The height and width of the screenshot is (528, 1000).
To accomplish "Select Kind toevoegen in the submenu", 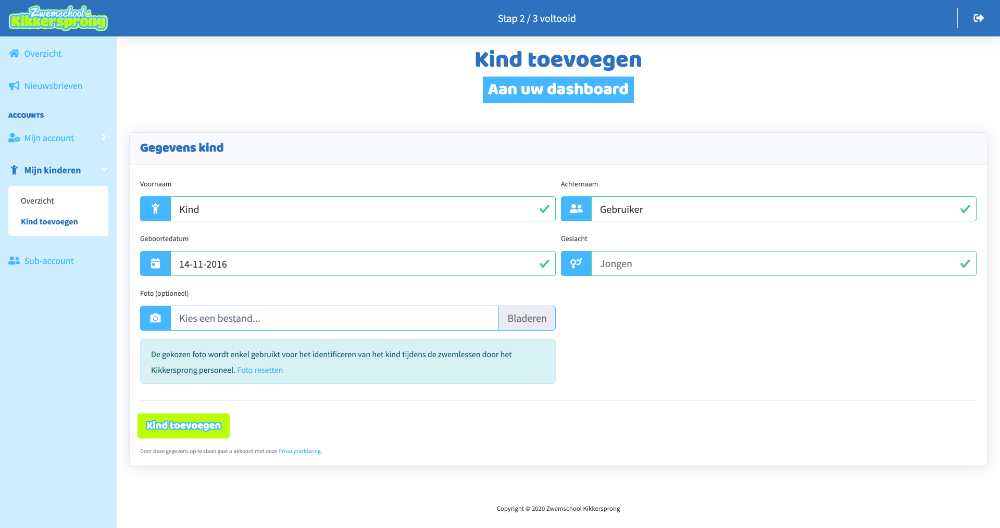I will click(x=49, y=221).
